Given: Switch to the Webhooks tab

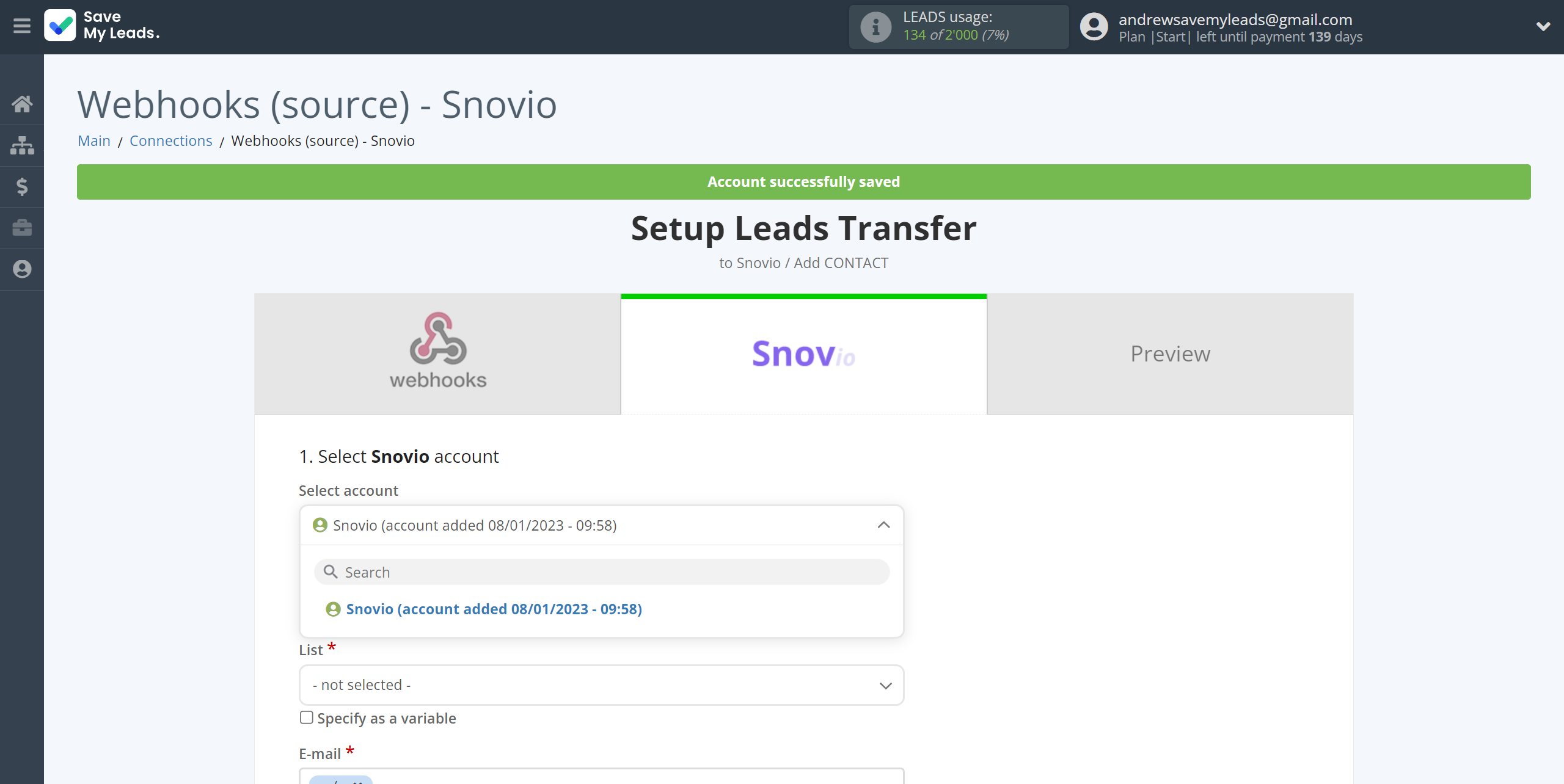Looking at the screenshot, I should tap(437, 354).
